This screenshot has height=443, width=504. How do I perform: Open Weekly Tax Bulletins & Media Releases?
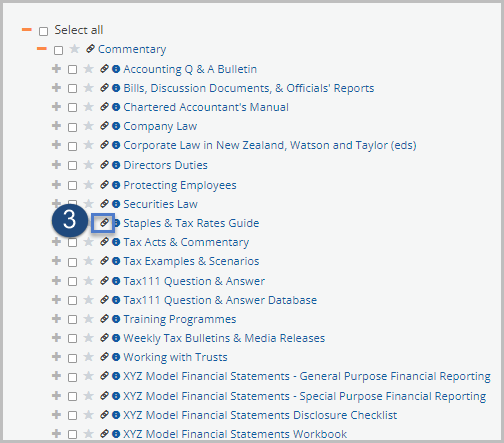tap(224, 338)
